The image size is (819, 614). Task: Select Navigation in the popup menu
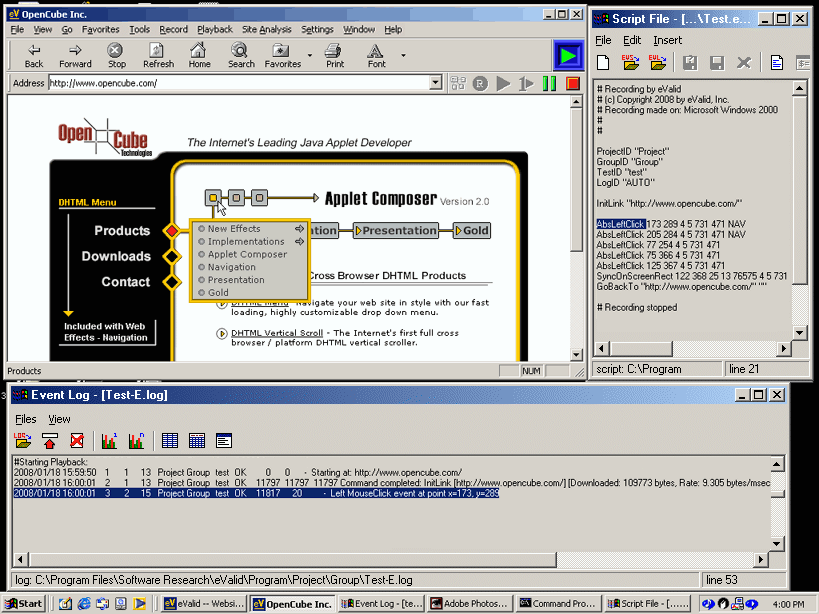(231, 267)
